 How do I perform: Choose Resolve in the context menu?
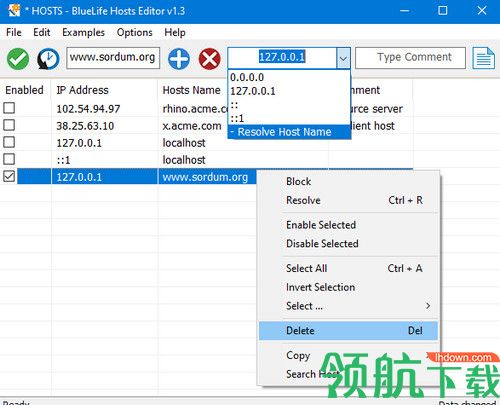[348, 200]
